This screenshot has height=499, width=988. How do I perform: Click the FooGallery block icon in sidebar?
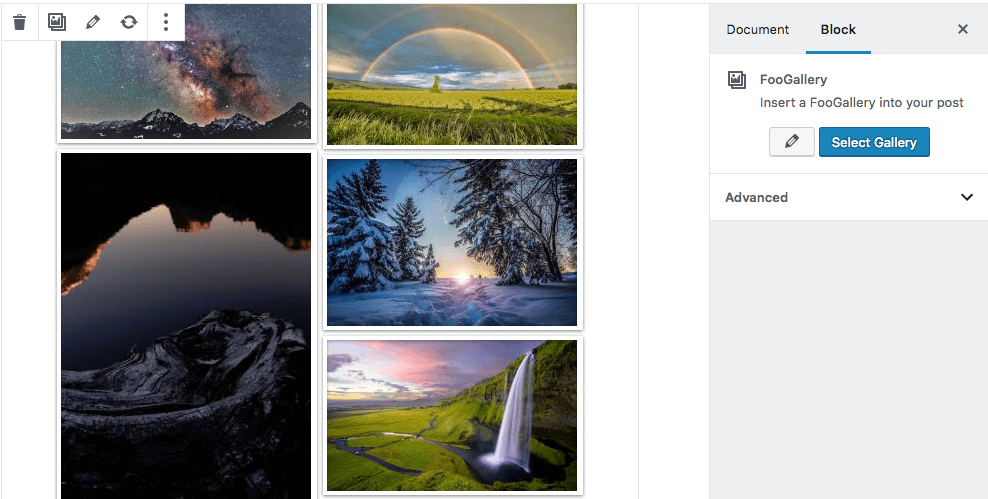(x=737, y=80)
